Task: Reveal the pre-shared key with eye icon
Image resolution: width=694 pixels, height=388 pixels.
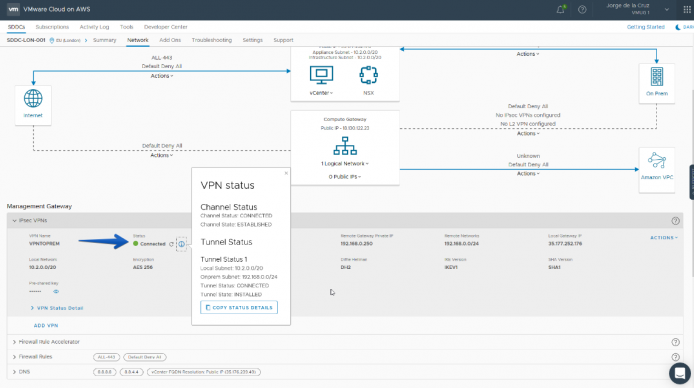Action: point(56,292)
